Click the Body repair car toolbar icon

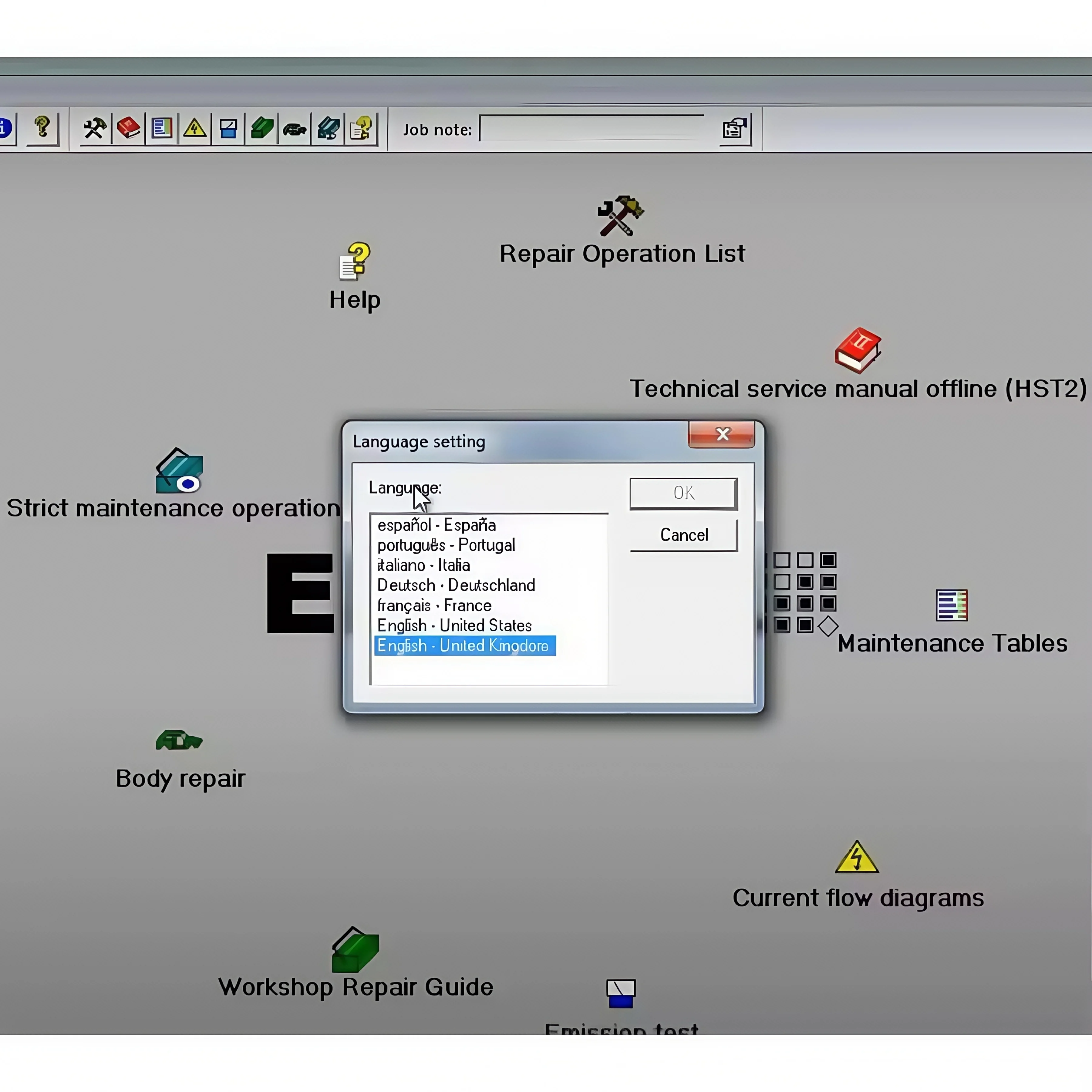295,130
